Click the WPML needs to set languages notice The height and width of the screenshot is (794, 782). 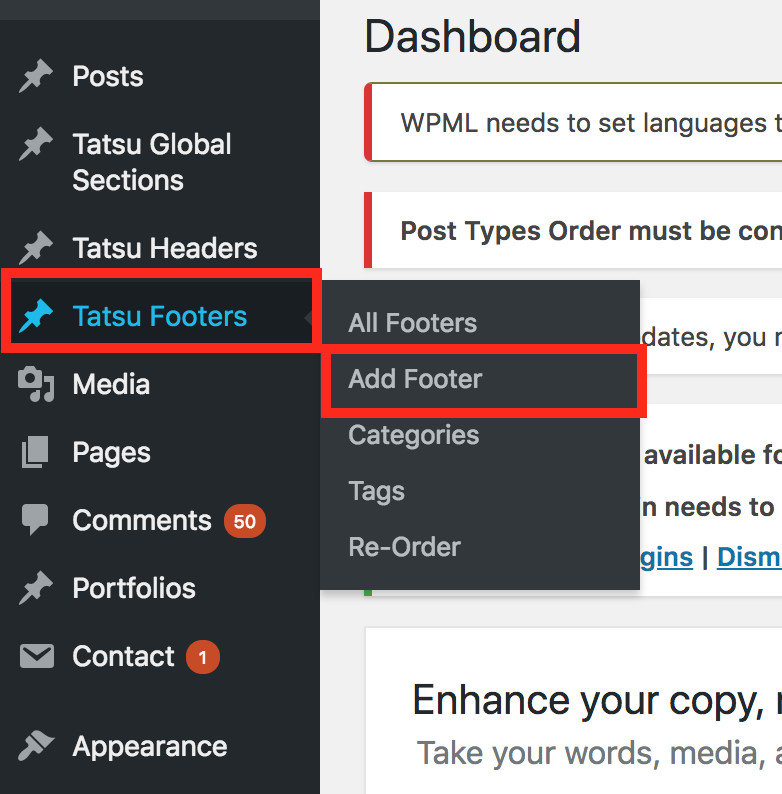pyautogui.click(x=591, y=124)
